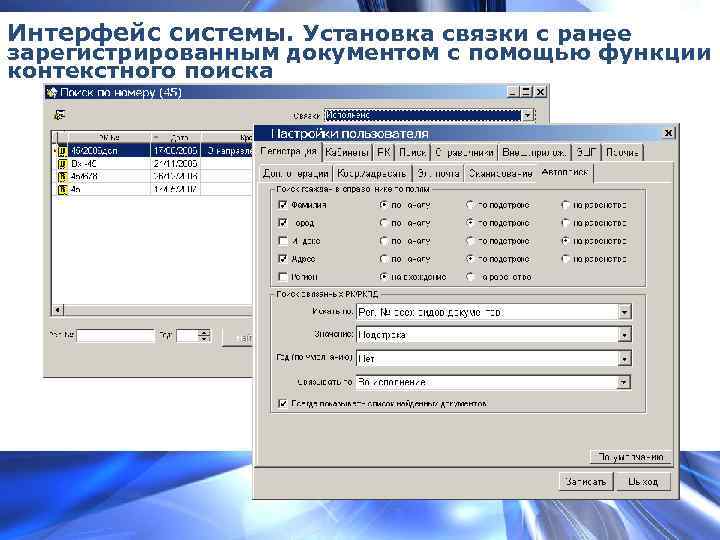Open the Корр./адресаты subtab

click(x=371, y=174)
